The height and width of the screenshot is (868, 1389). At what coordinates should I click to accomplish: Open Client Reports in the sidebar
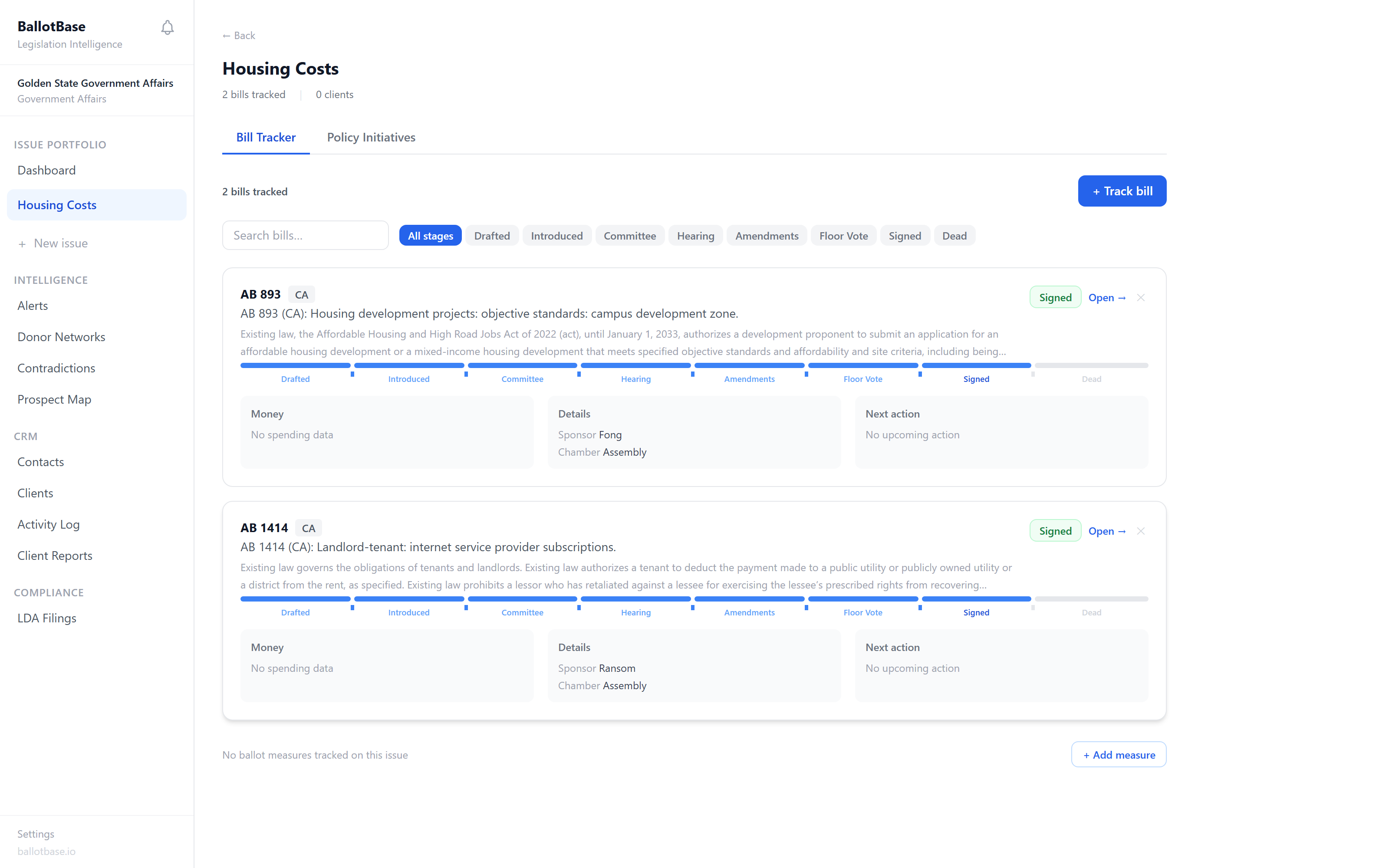coord(96,556)
